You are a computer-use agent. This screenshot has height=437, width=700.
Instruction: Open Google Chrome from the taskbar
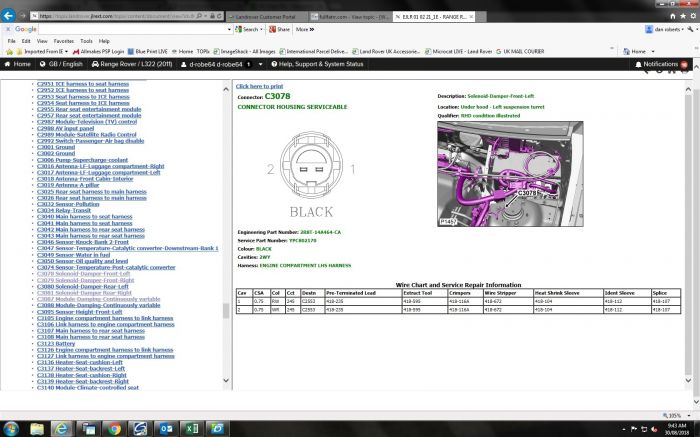[x=114, y=429]
